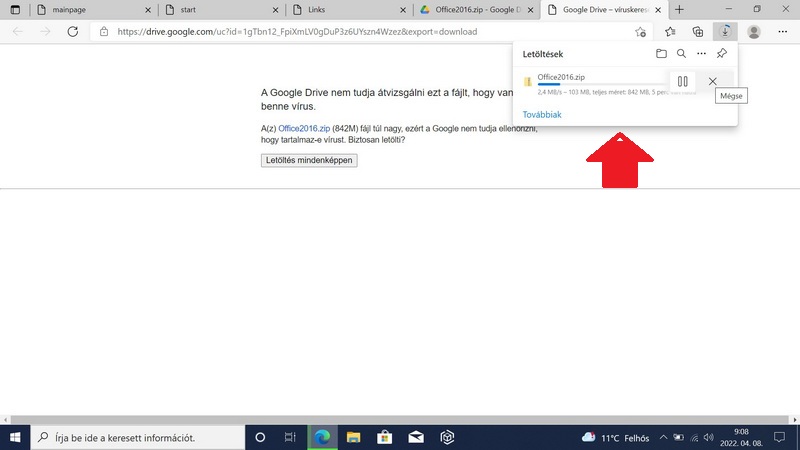Open battery status tray icon
The height and width of the screenshot is (450, 800).
coord(679,437)
